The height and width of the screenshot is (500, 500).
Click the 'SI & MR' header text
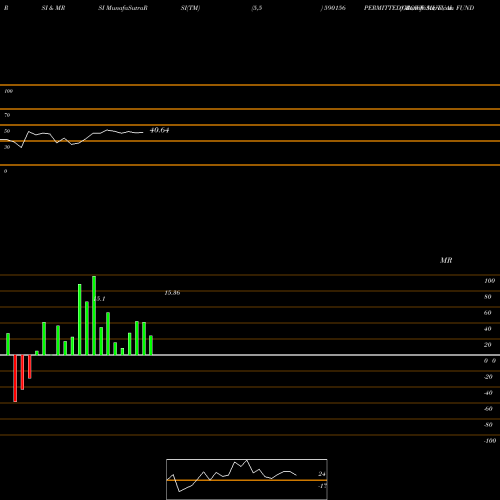[x=53, y=8]
